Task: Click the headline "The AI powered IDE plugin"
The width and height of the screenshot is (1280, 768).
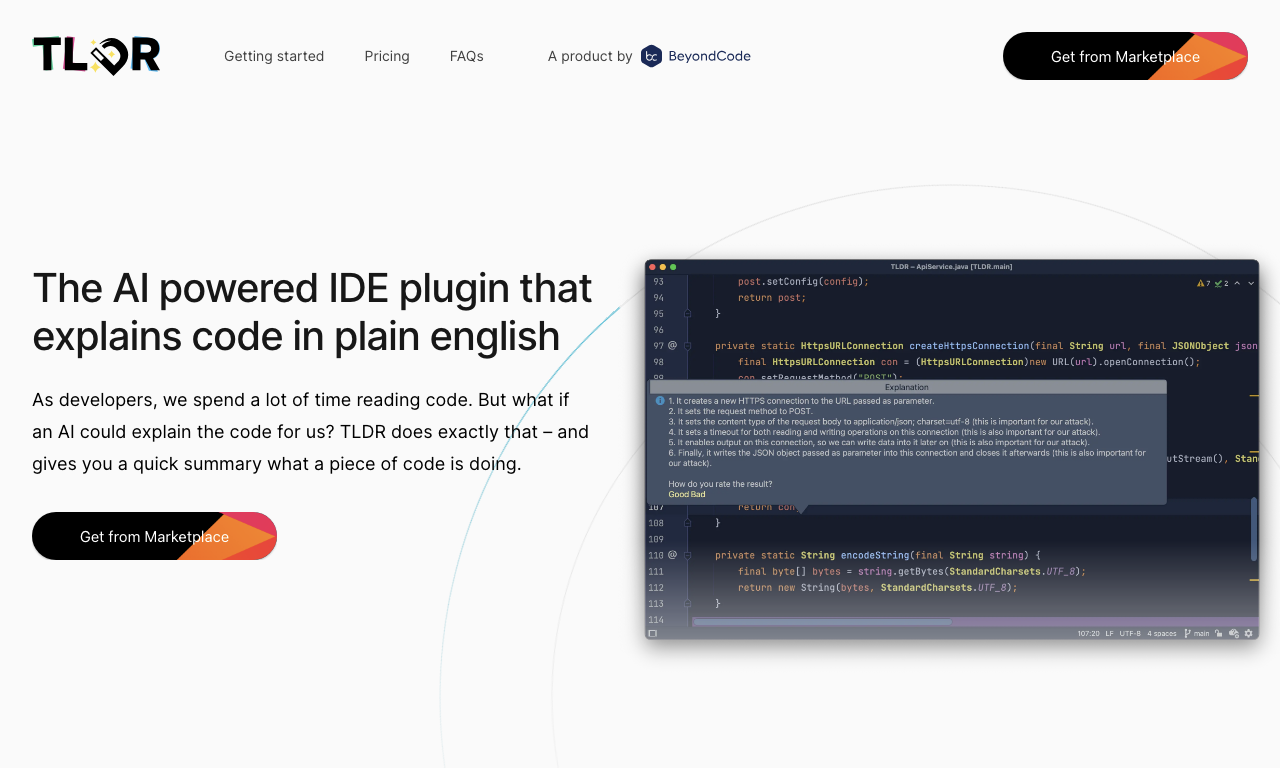Action: (x=312, y=312)
